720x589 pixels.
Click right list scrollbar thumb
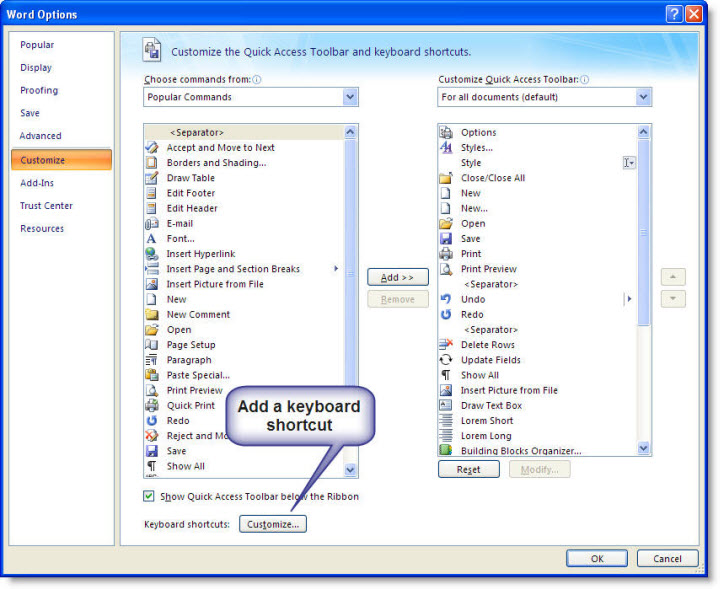644,233
